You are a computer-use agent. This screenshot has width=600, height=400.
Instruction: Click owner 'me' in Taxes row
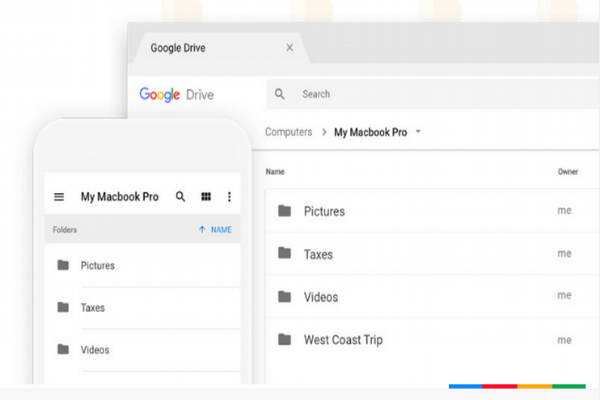(564, 253)
